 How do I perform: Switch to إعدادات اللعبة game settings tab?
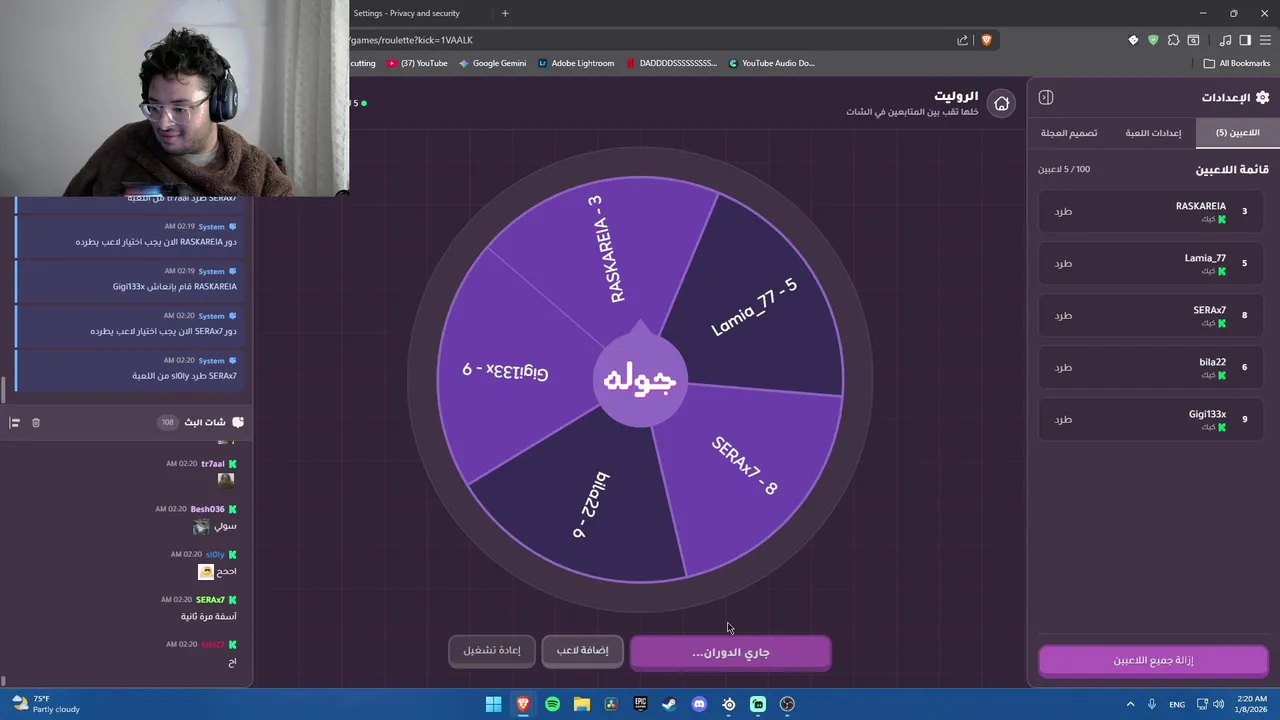1153,132
